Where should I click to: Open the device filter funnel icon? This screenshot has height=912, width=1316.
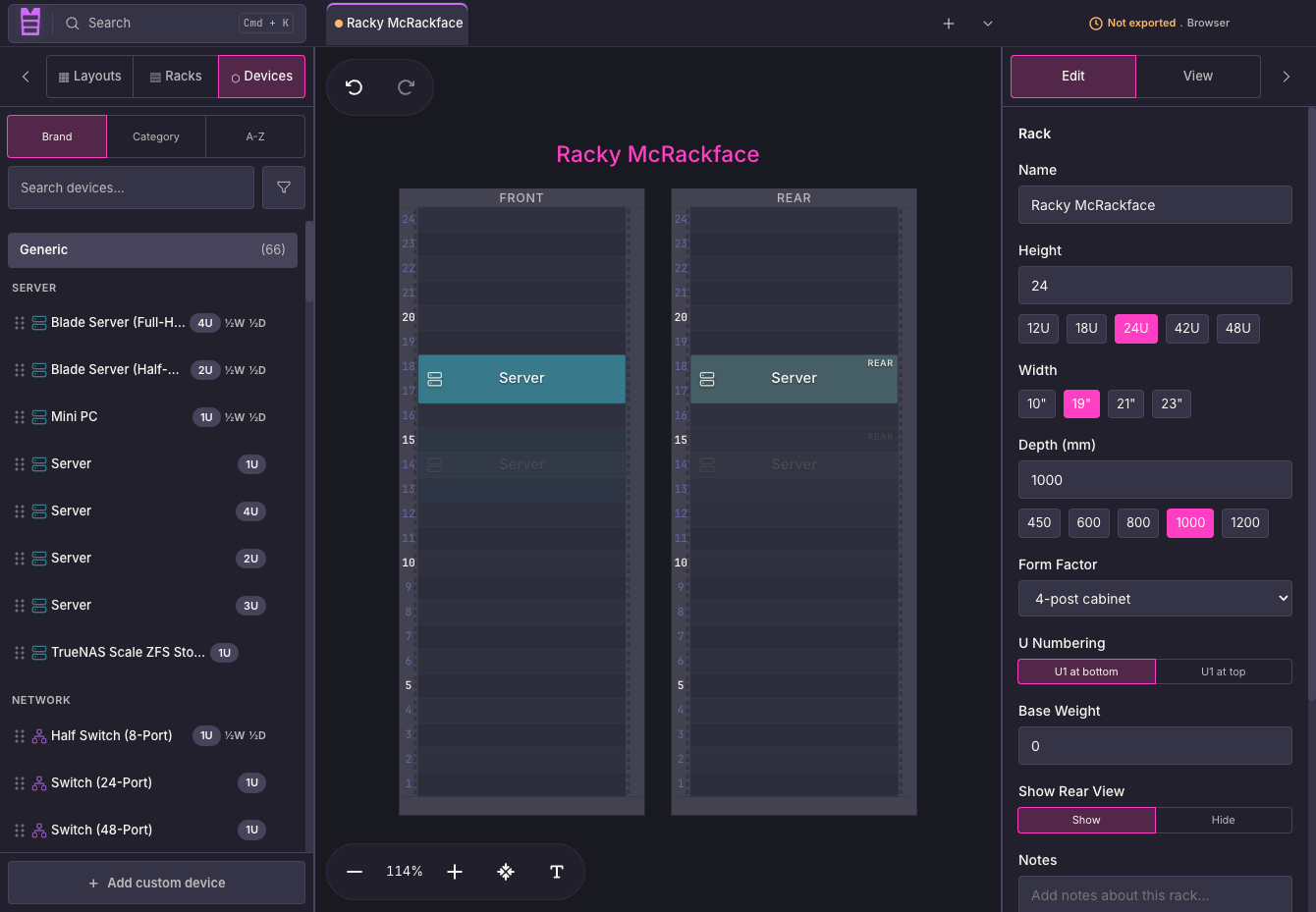(284, 188)
